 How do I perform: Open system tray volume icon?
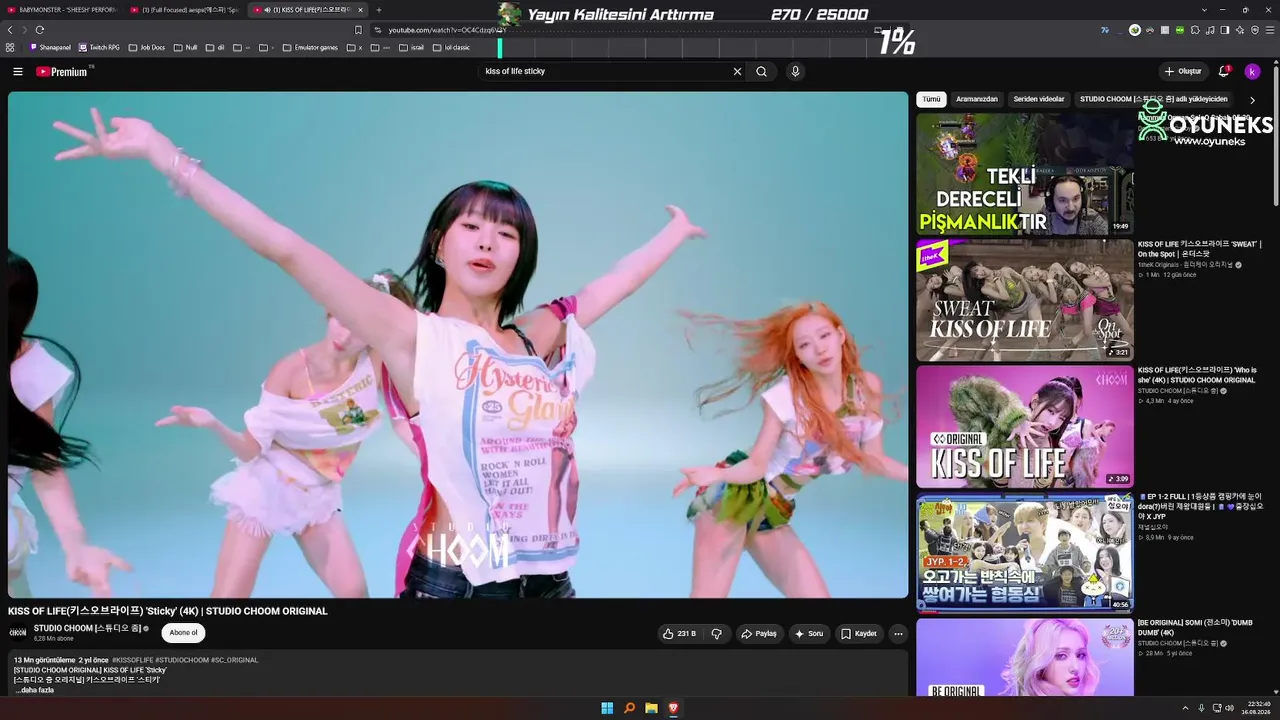click(1230, 708)
